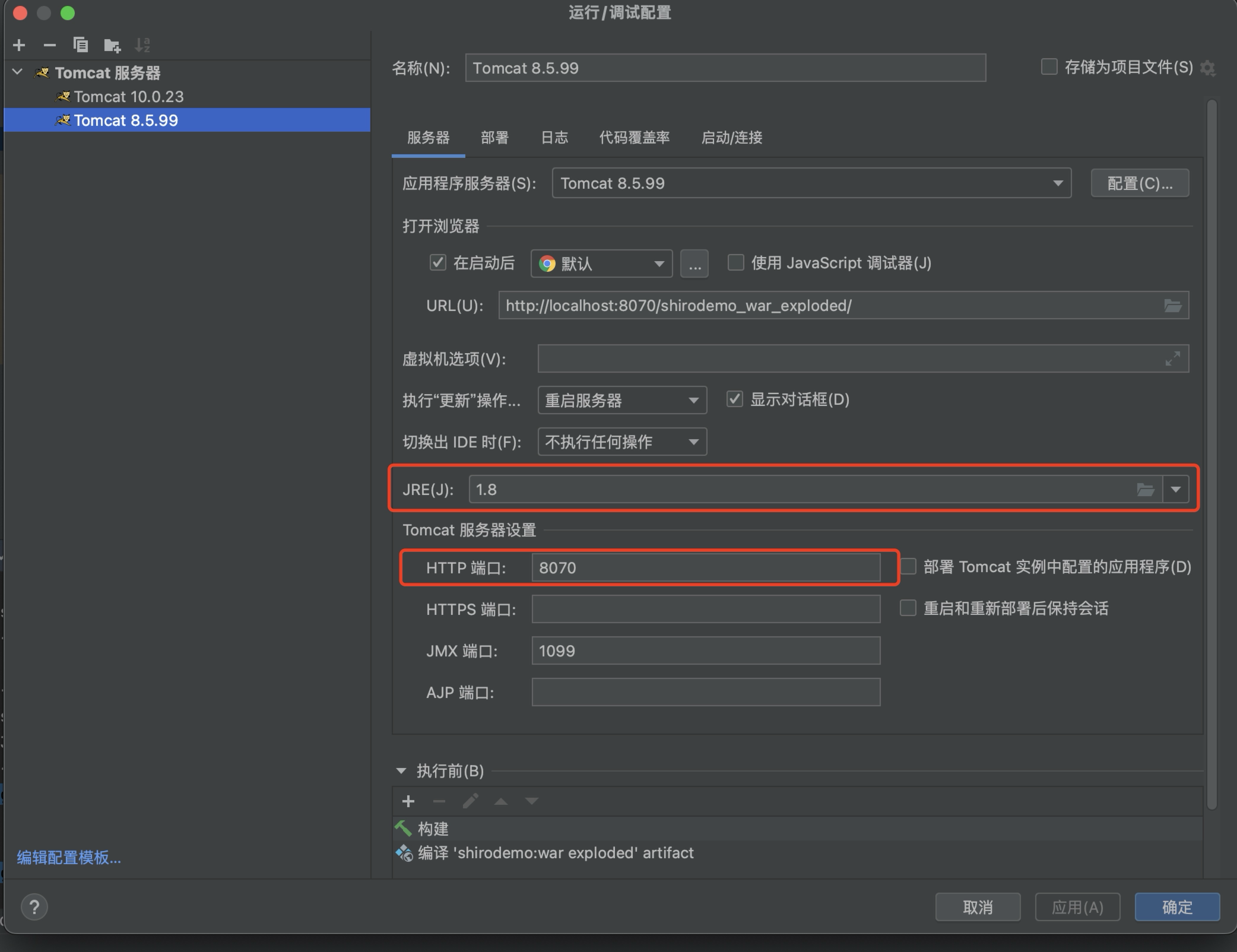The image size is (1237, 952).
Task: Click the Apply button
Action: tap(1077, 907)
